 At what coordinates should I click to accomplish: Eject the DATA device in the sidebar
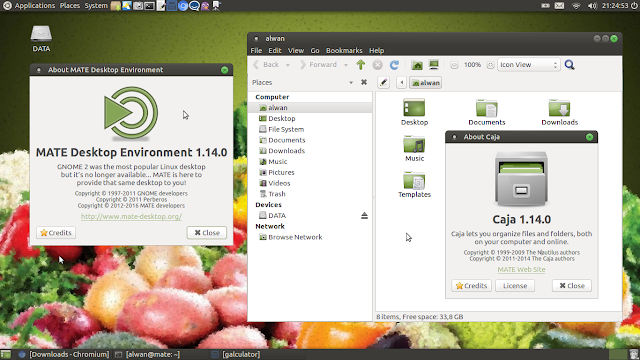(x=364, y=216)
